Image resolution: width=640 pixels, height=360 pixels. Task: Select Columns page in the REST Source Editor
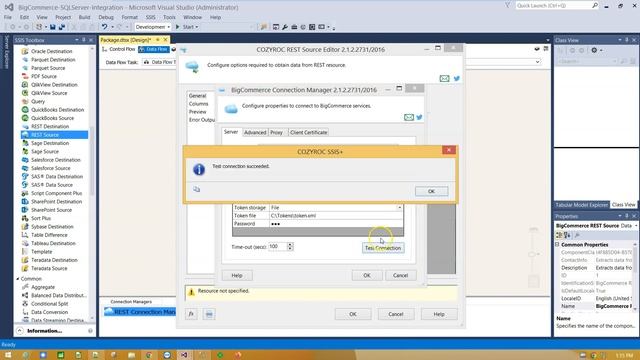point(198,104)
